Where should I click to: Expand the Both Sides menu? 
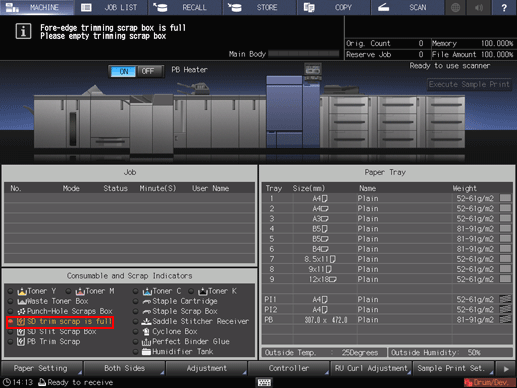pyautogui.click(x=124, y=368)
